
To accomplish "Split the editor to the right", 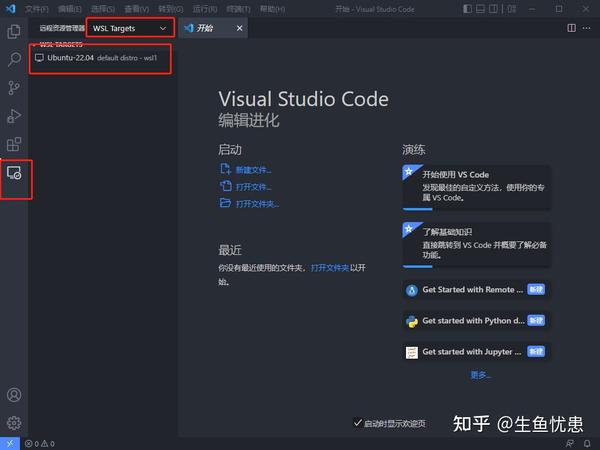I will [571, 28].
